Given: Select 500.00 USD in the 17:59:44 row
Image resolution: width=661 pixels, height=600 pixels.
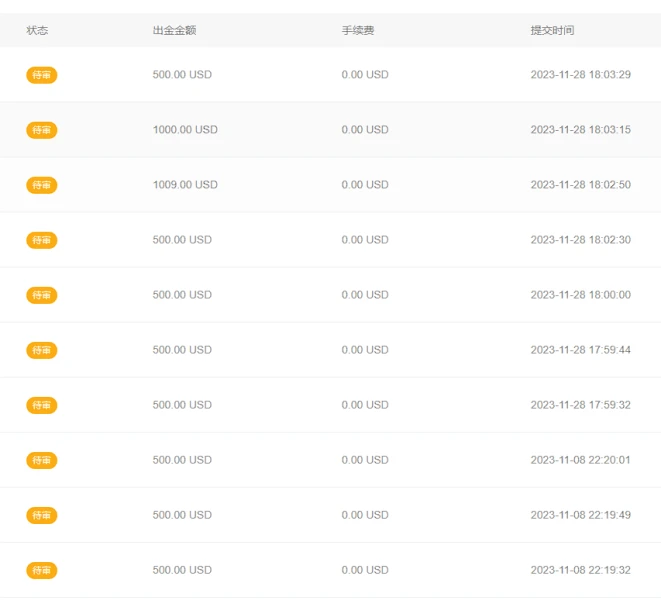Looking at the screenshot, I should click(182, 350).
